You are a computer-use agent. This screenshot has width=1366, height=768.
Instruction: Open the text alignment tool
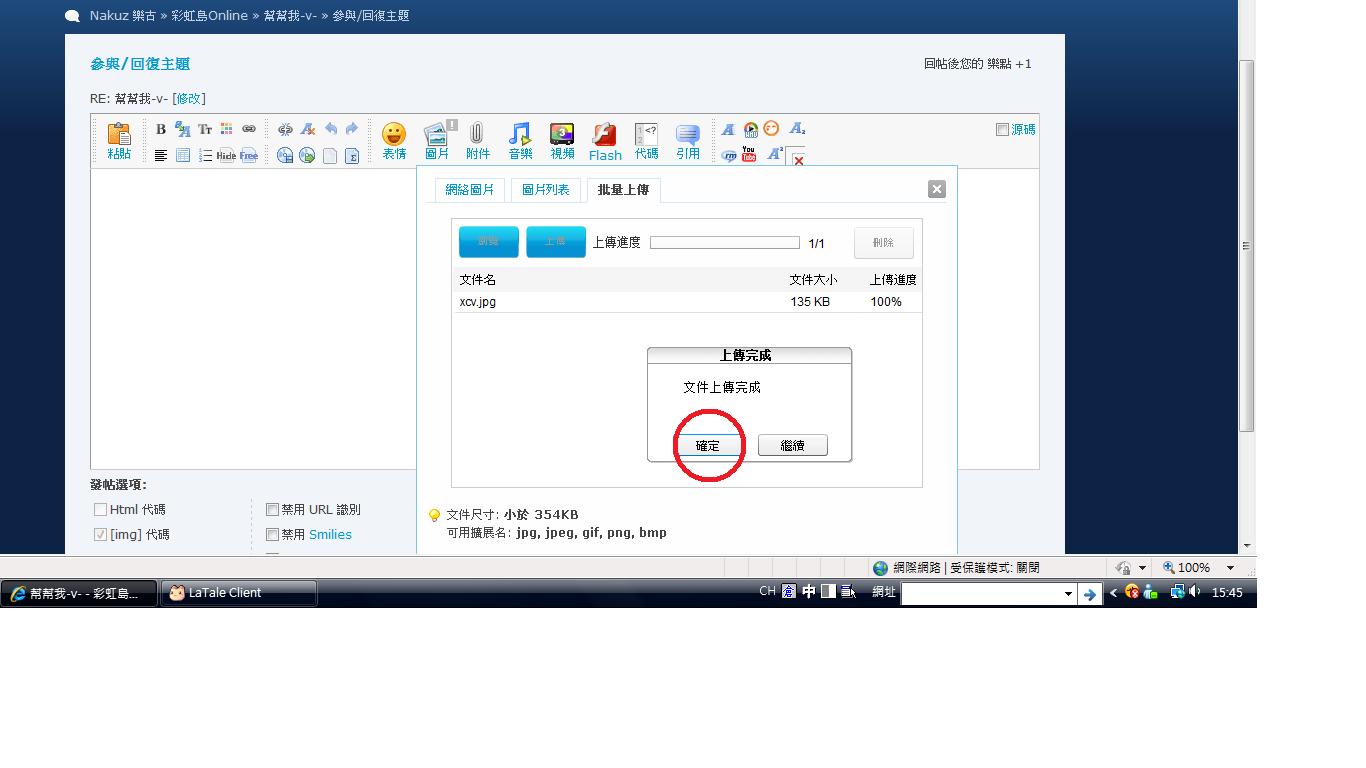tap(161, 155)
